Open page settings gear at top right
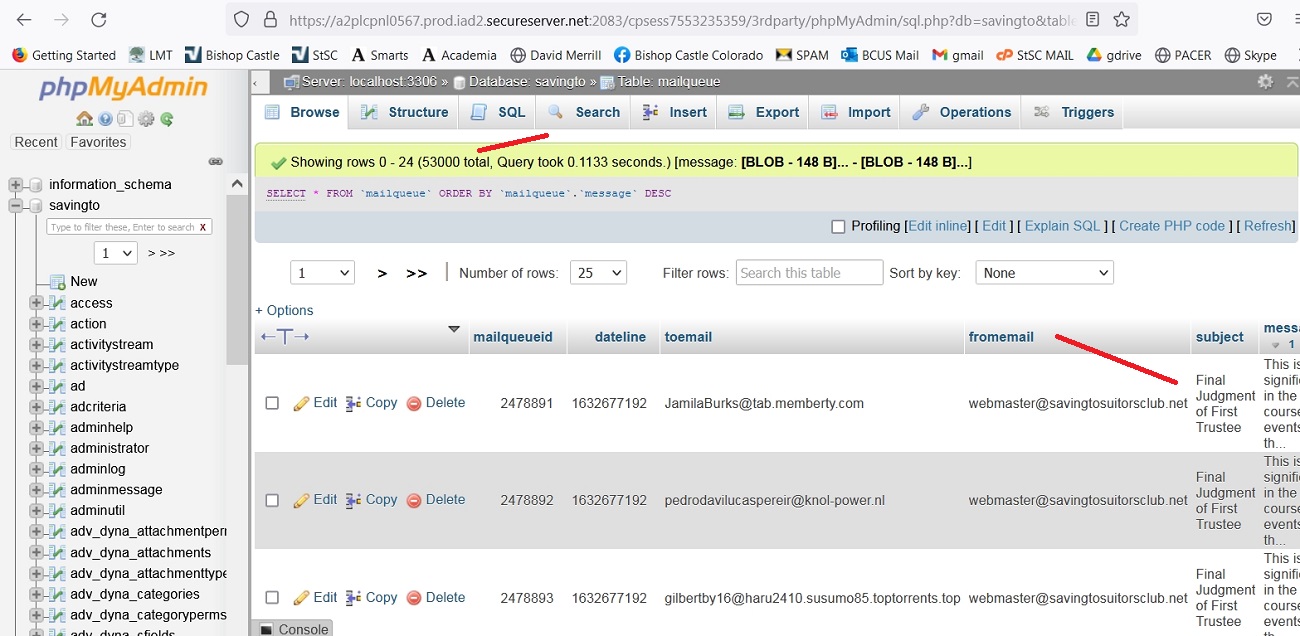Viewport: 1300px width, 636px height. tap(1265, 82)
